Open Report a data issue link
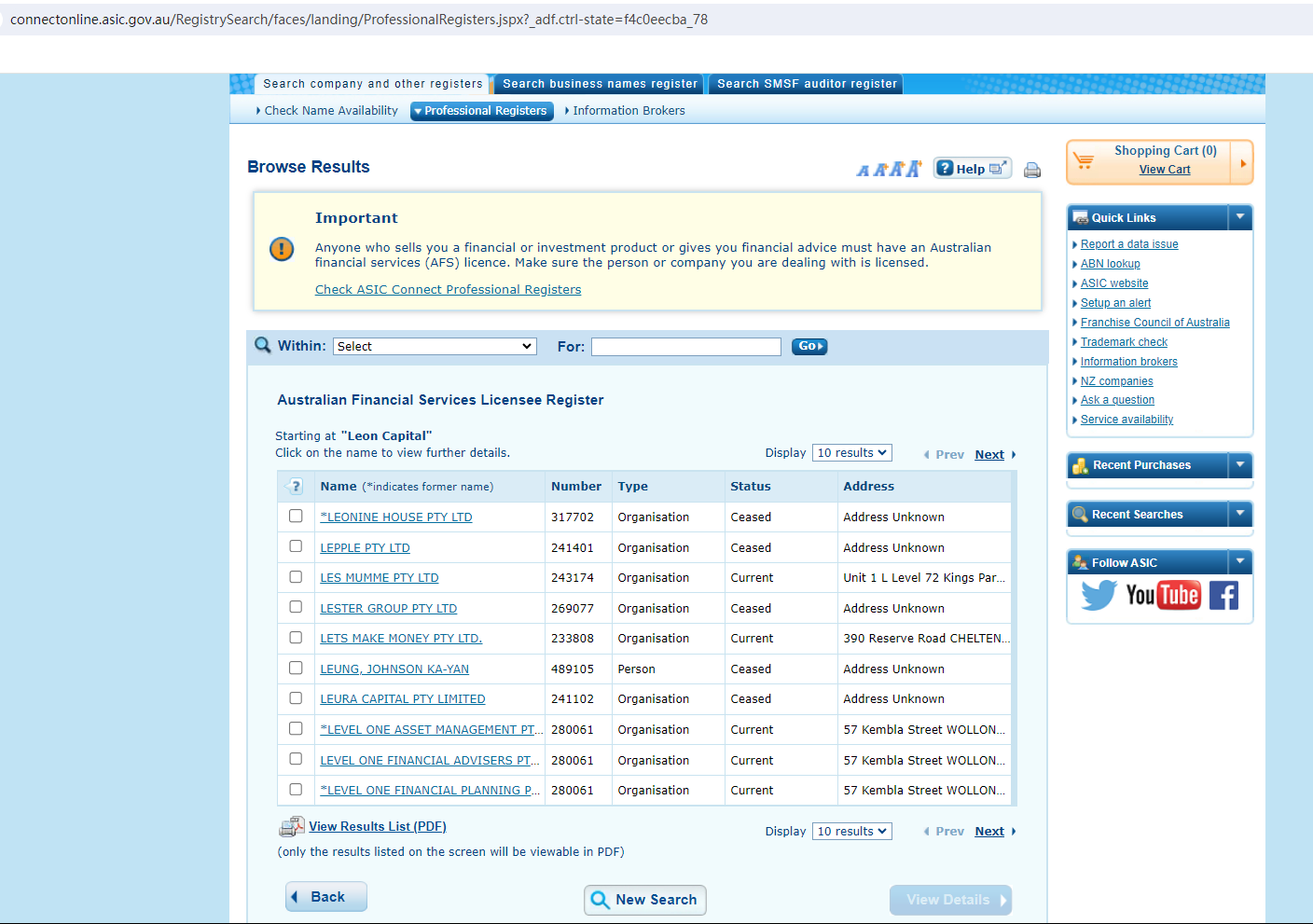Viewport: 1313px width, 924px height. (1129, 244)
